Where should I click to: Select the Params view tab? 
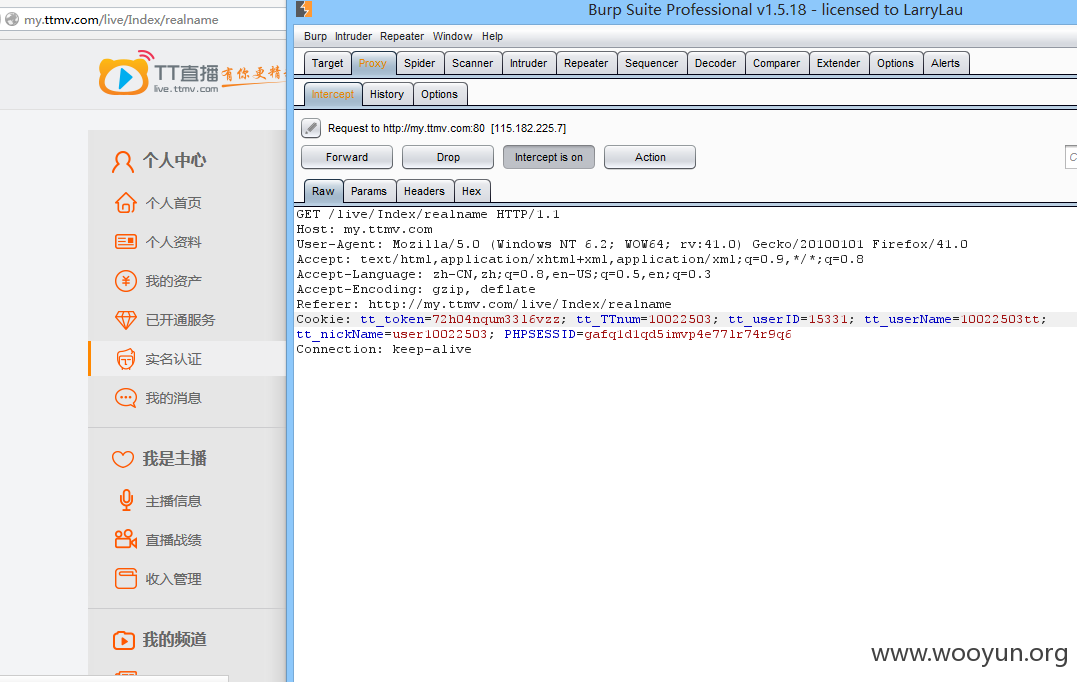tap(369, 191)
